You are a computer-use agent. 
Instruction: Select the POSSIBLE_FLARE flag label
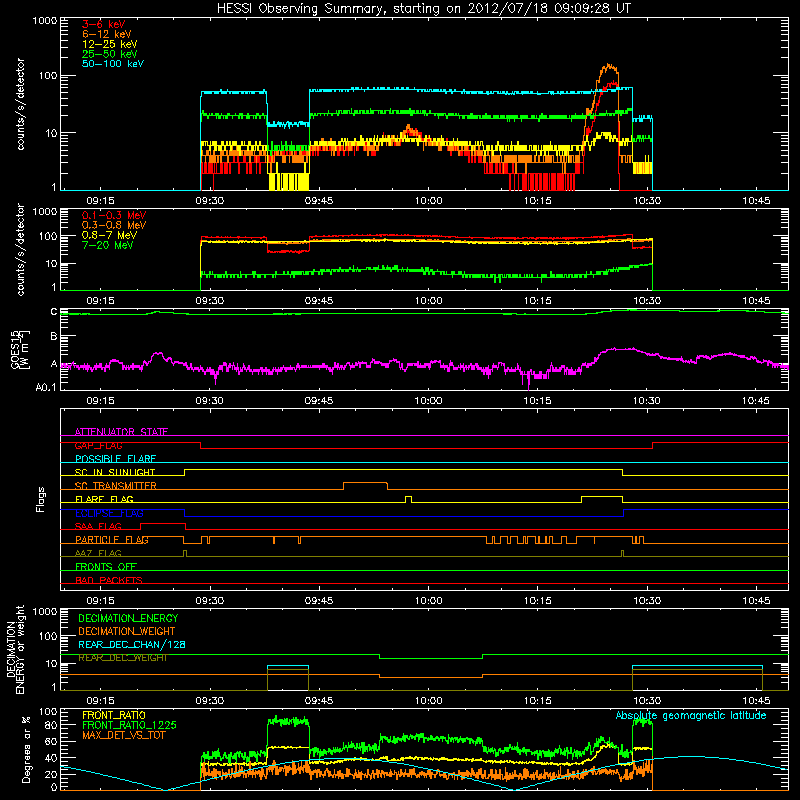[115, 459]
